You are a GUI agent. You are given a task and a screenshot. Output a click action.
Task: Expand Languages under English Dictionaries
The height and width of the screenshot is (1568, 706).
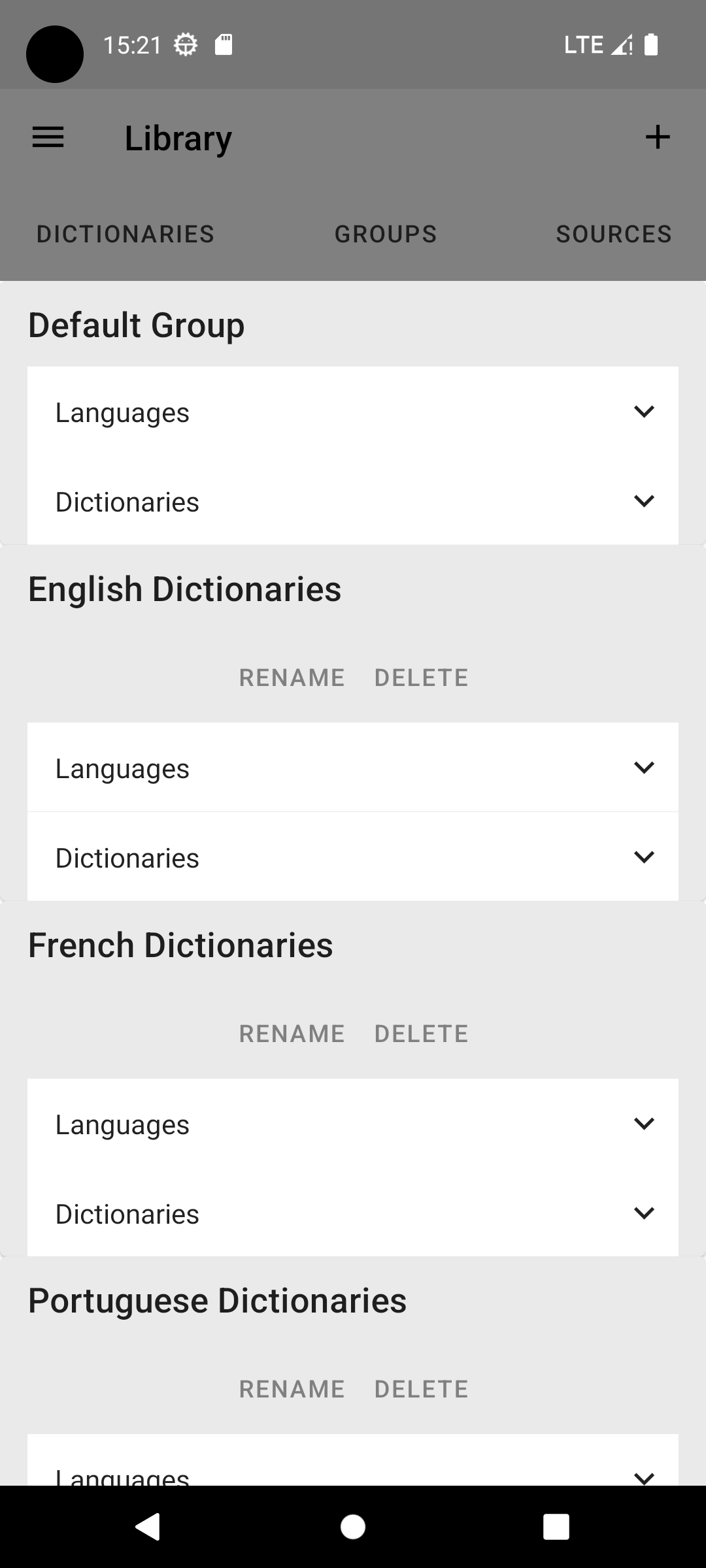pyautogui.click(x=353, y=768)
